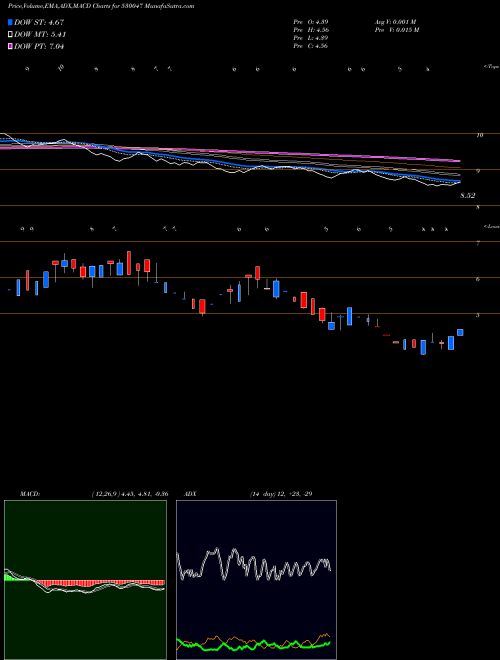The width and height of the screenshot is (500, 660).
Task: Click the green line in the ADX panel
Action: [253, 644]
